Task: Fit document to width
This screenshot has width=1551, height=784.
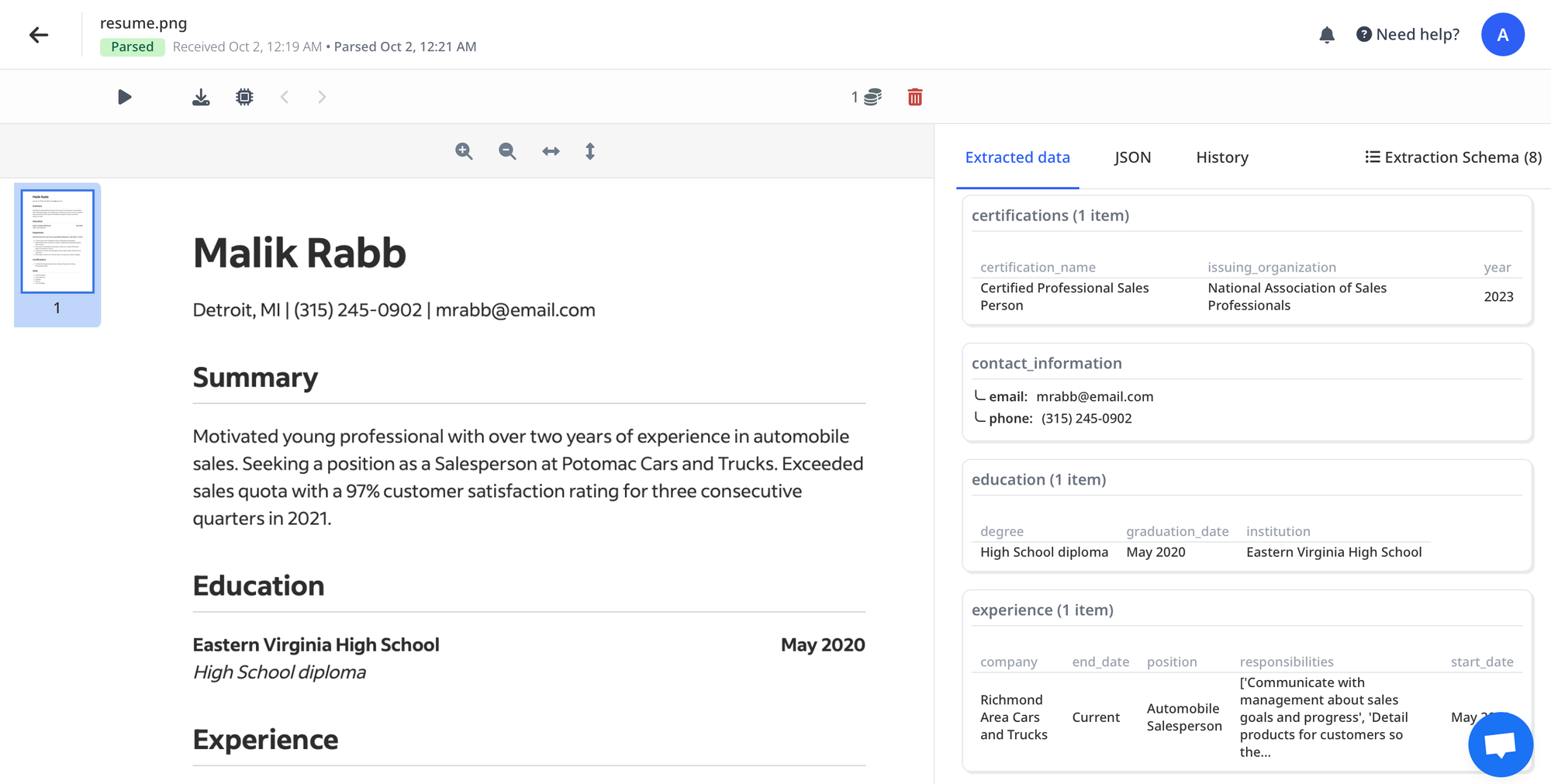Action: (x=551, y=151)
